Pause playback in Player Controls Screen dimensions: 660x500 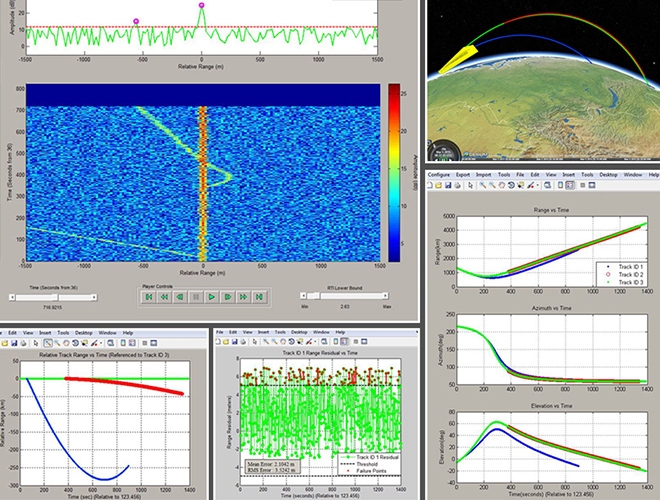(196, 297)
